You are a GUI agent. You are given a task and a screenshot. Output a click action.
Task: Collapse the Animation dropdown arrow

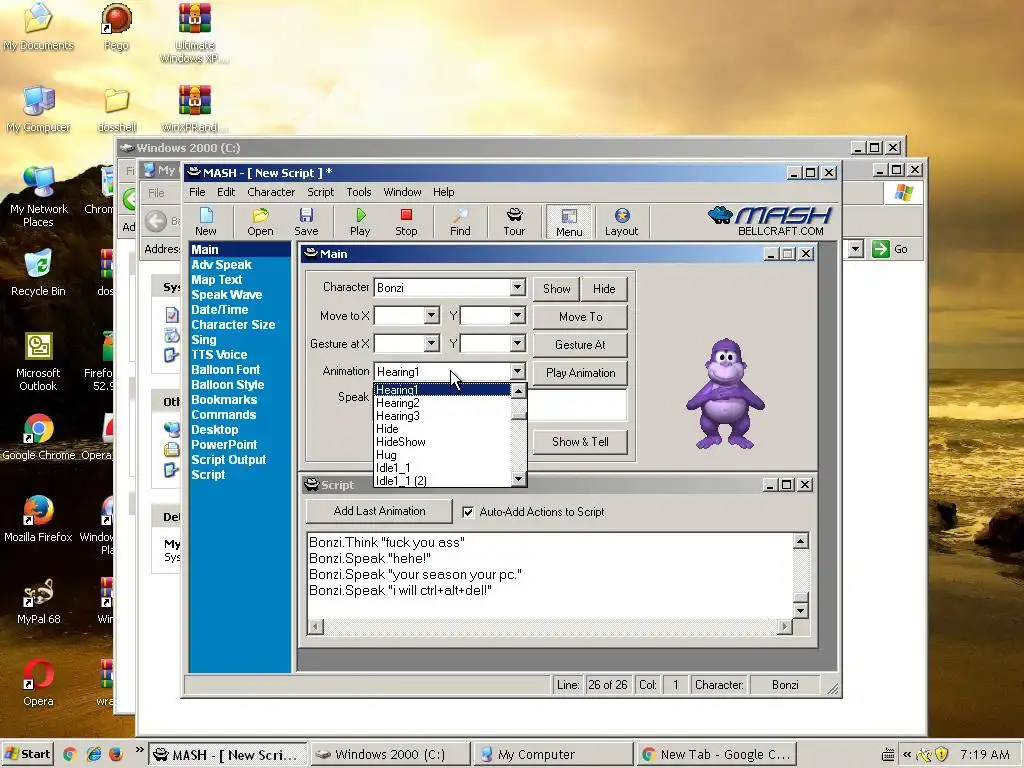pyautogui.click(x=517, y=372)
